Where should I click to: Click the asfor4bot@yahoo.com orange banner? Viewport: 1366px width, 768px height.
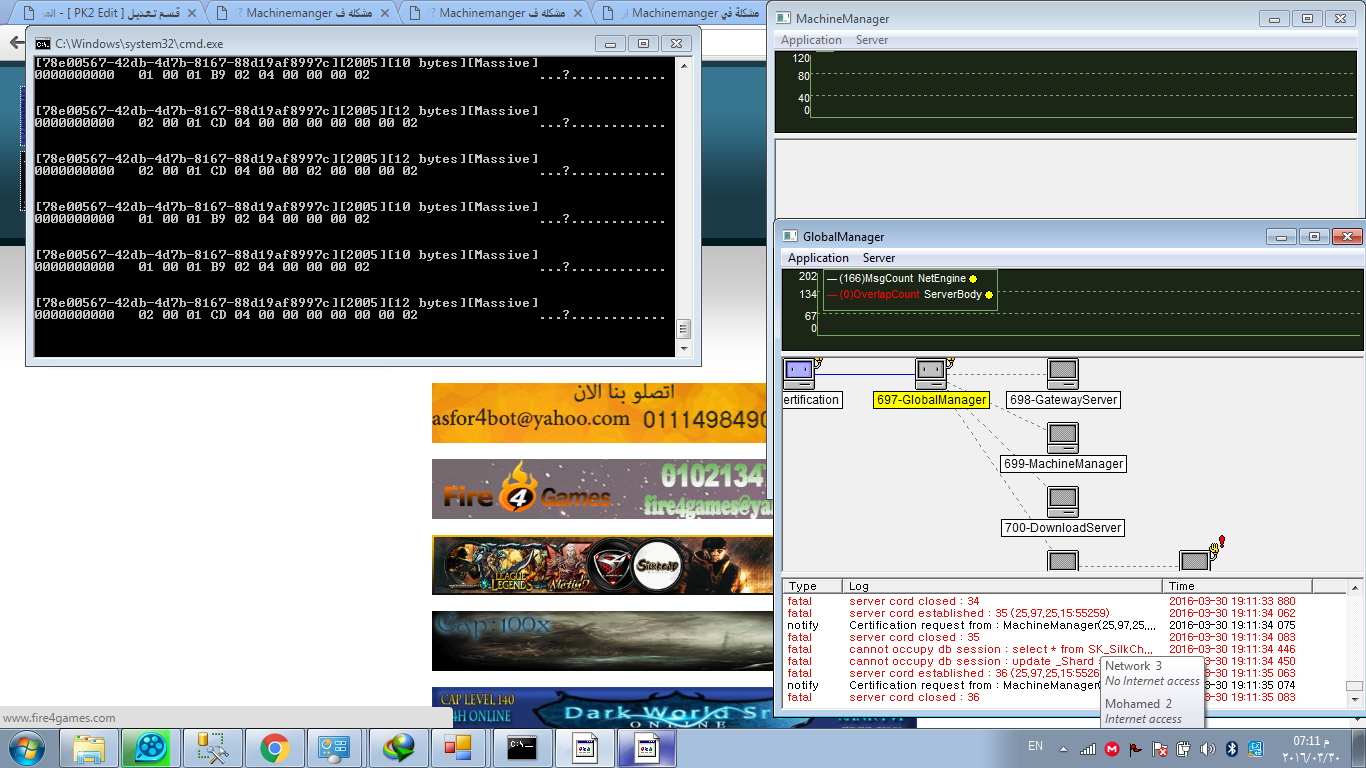(x=599, y=413)
